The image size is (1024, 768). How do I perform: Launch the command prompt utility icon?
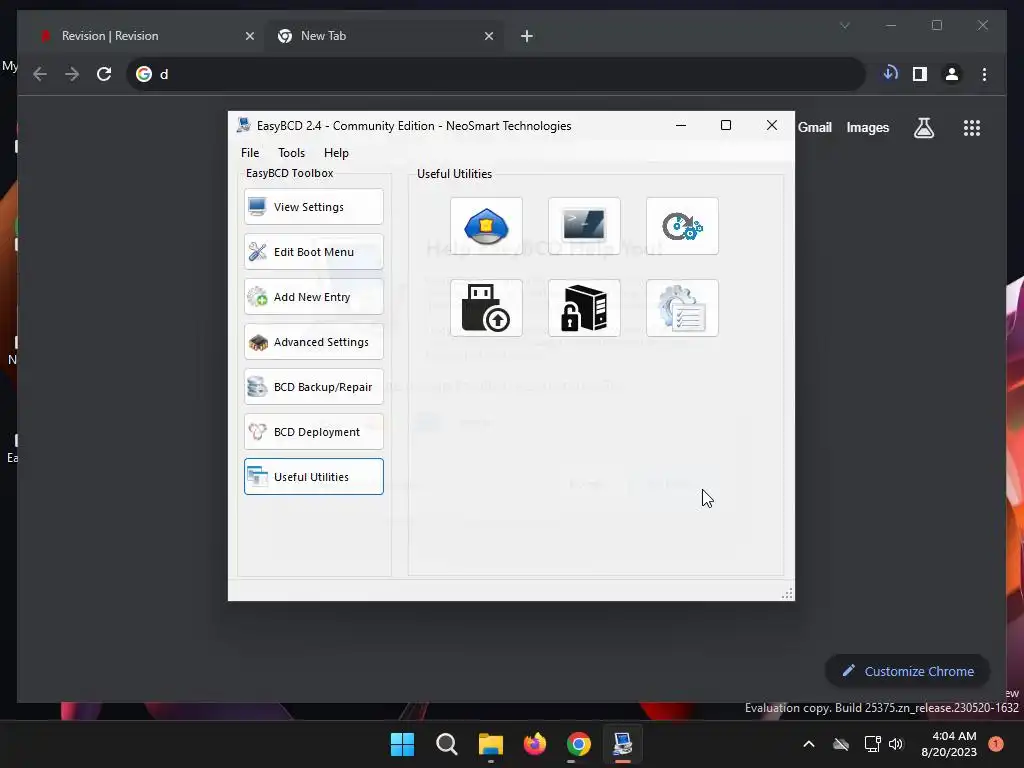(584, 226)
